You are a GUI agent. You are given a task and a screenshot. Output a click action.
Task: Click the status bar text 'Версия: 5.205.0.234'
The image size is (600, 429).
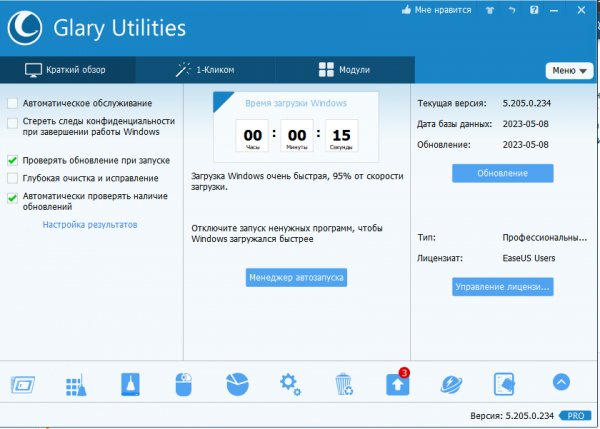pyautogui.click(x=512, y=416)
